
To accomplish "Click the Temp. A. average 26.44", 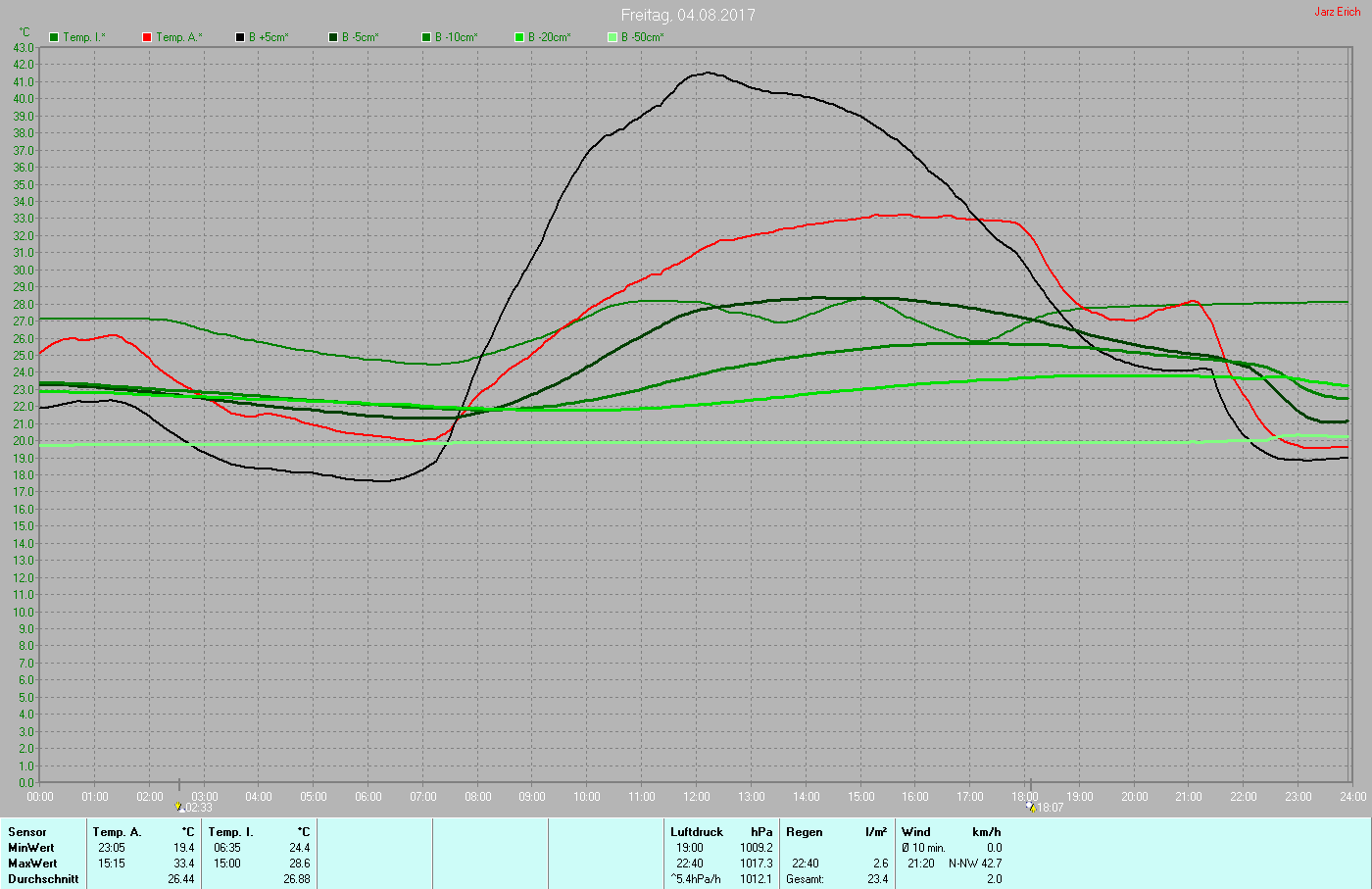I will (x=181, y=879).
